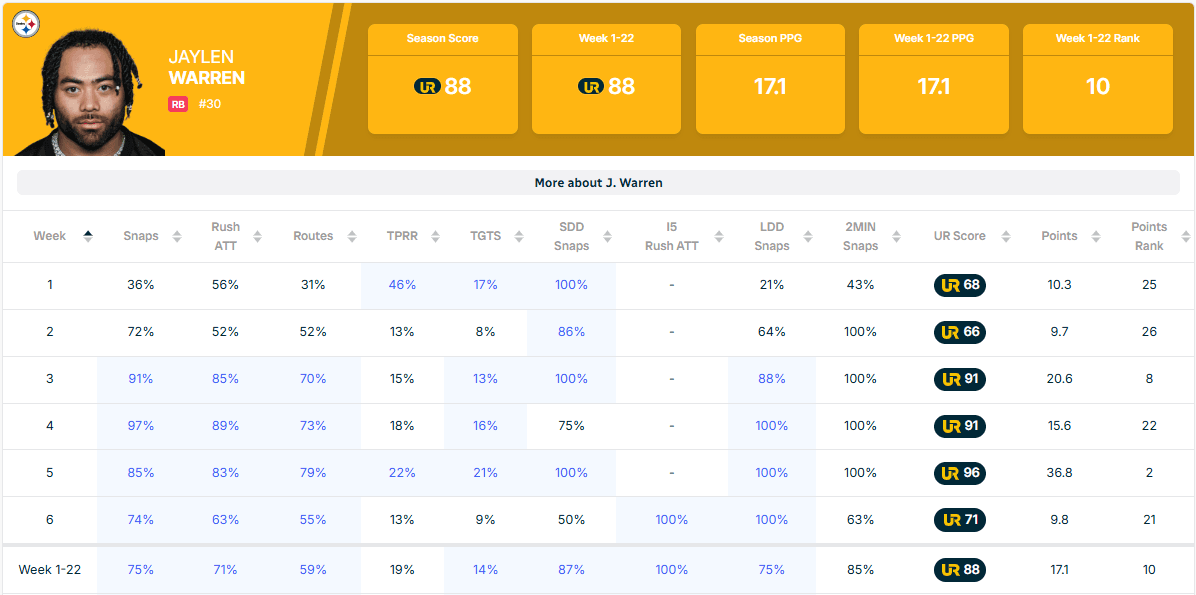Click Week 3 points value 20.6
This screenshot has height=595, width=1196.
[1059, 379]
